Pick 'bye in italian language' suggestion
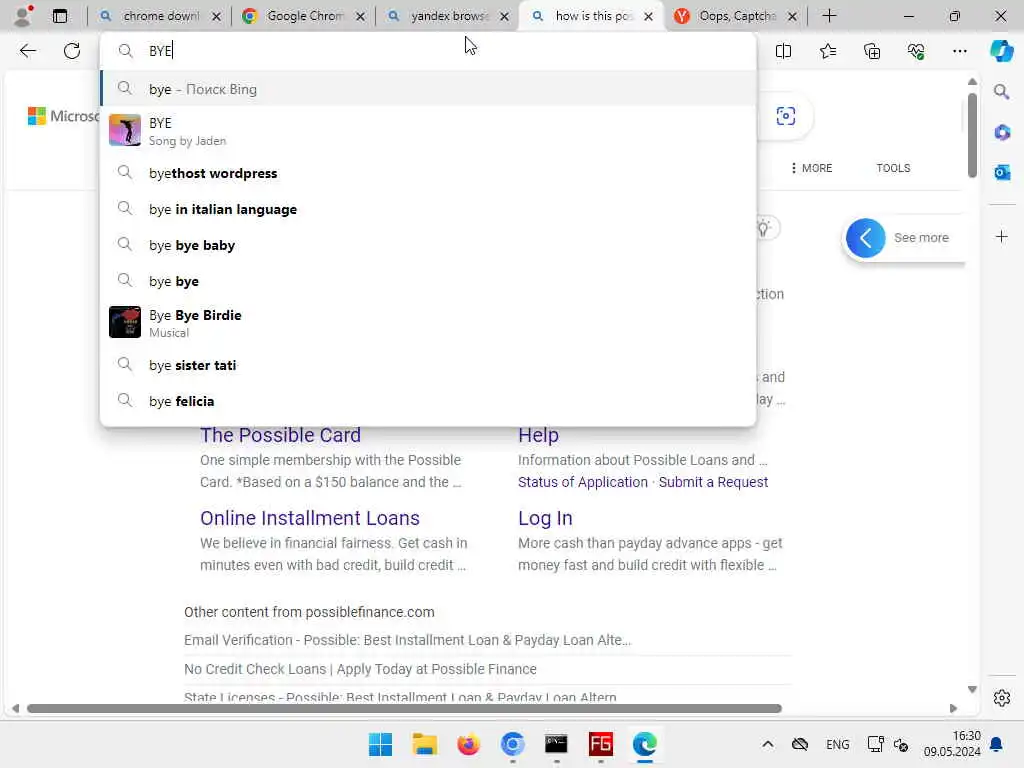Image resolution: width=1024 pixels, height=768 pixels. (428, 209)
